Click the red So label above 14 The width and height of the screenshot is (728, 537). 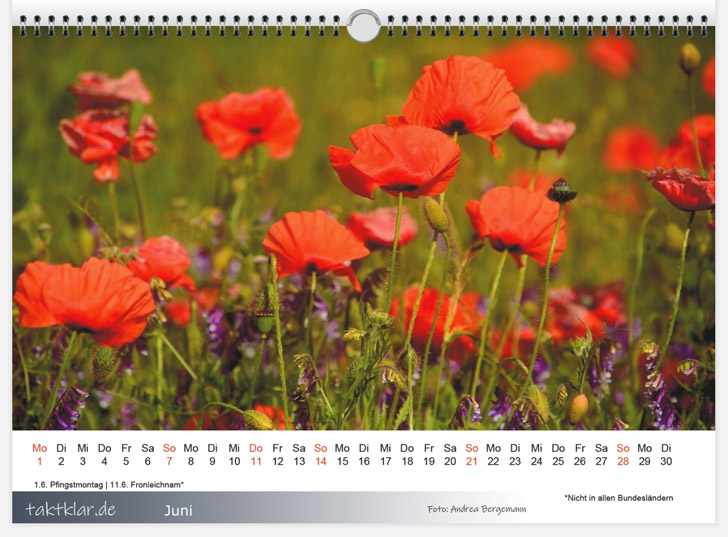321,448
